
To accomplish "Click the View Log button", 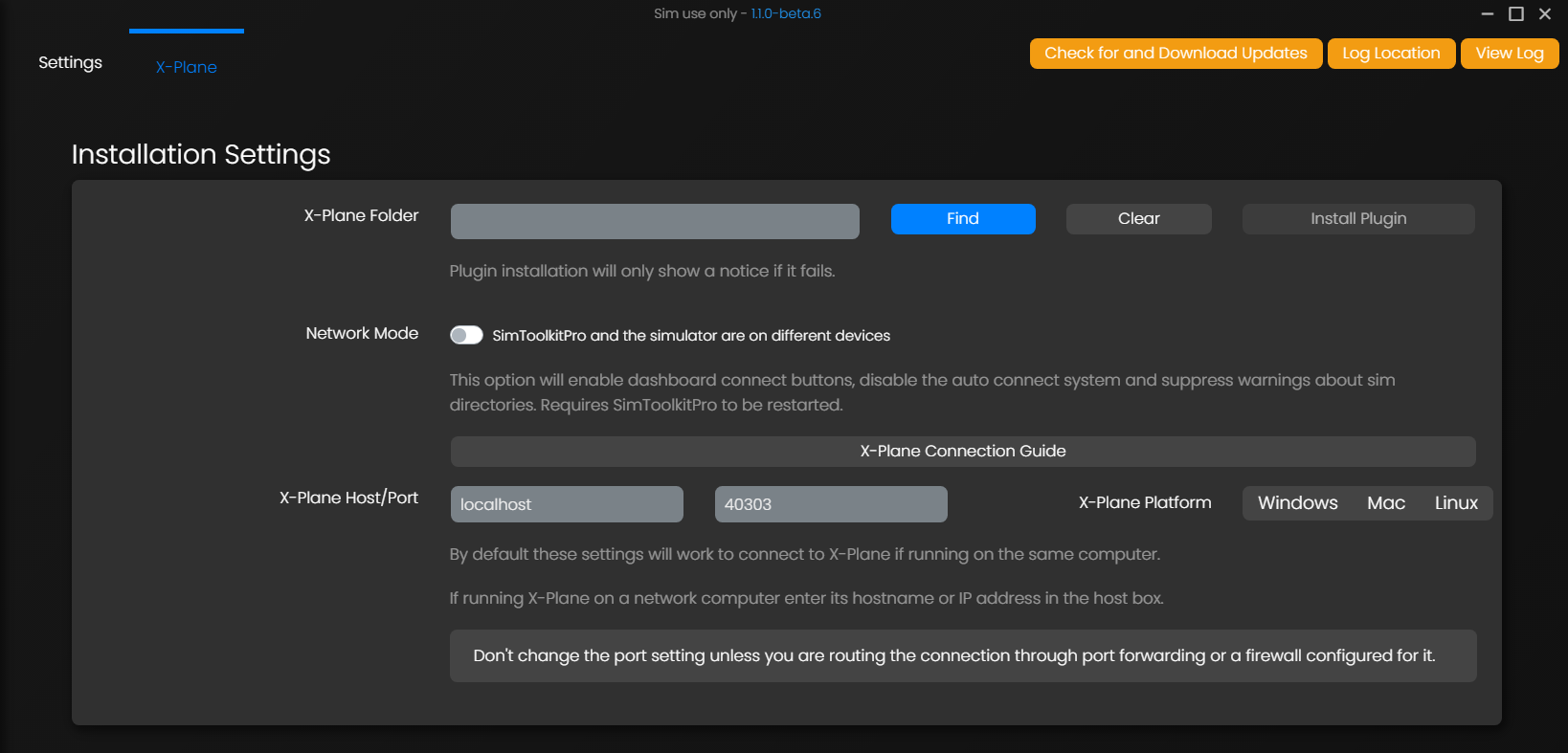I will pyautogui.click(x=1509, y=54).
